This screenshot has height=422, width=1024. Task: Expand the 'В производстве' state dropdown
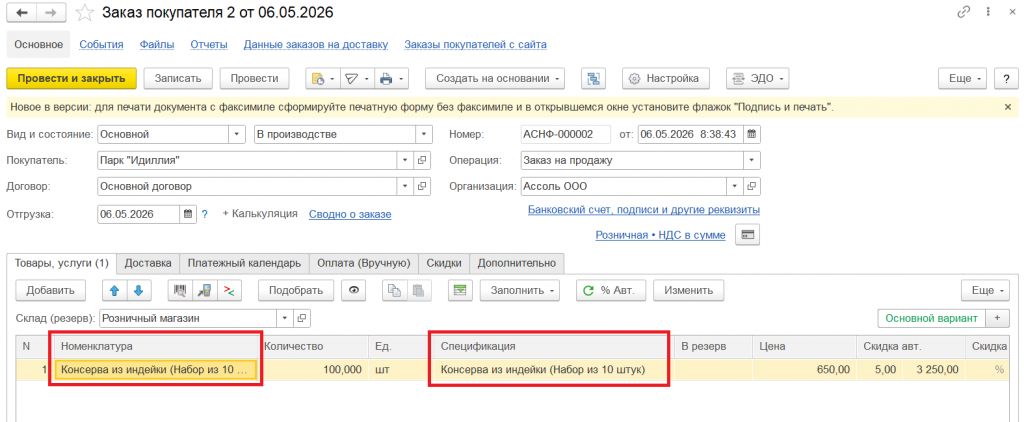424,135
